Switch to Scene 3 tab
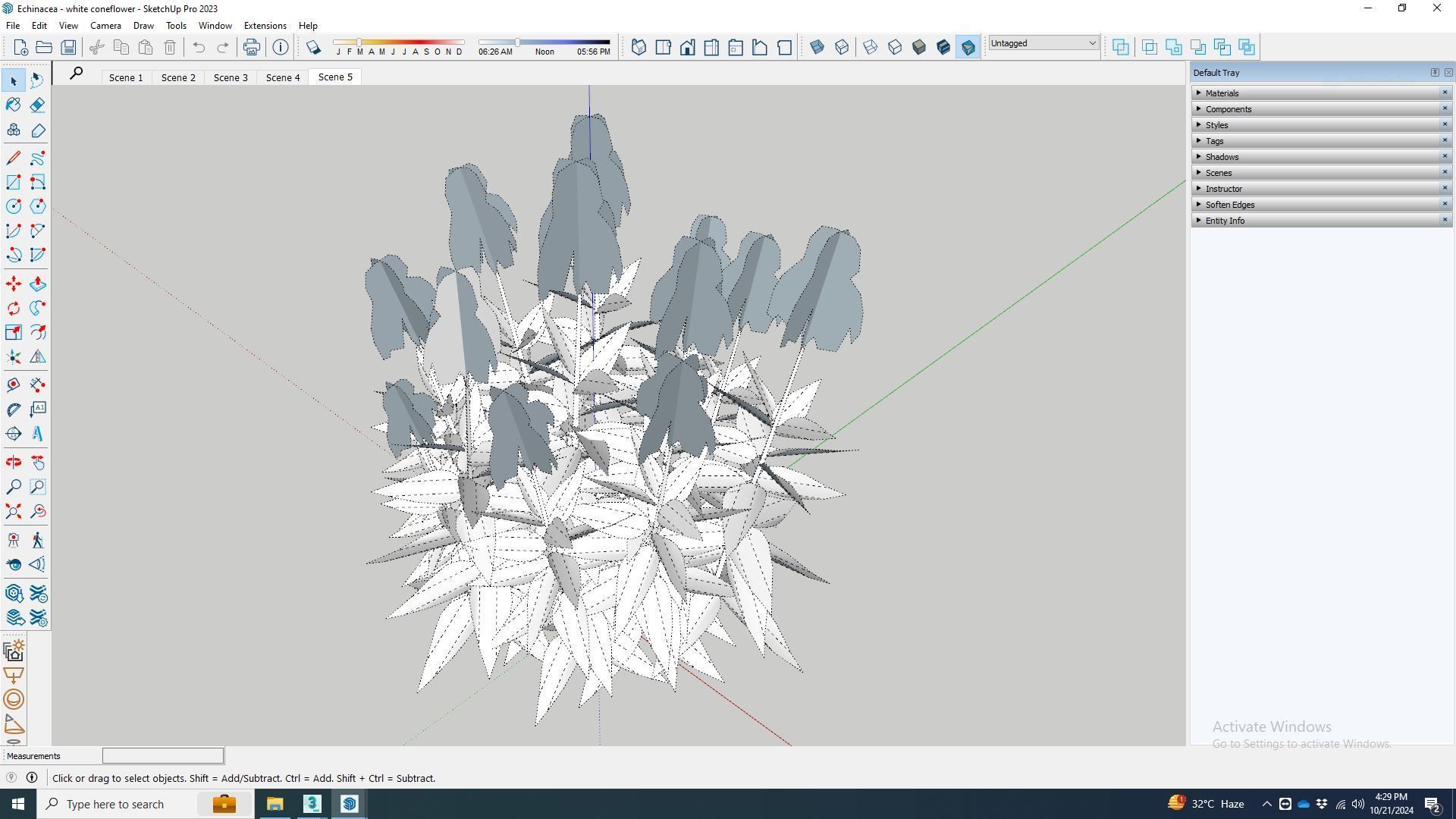The height and width of the screenshot is (819, 1456). coord(231,77)
